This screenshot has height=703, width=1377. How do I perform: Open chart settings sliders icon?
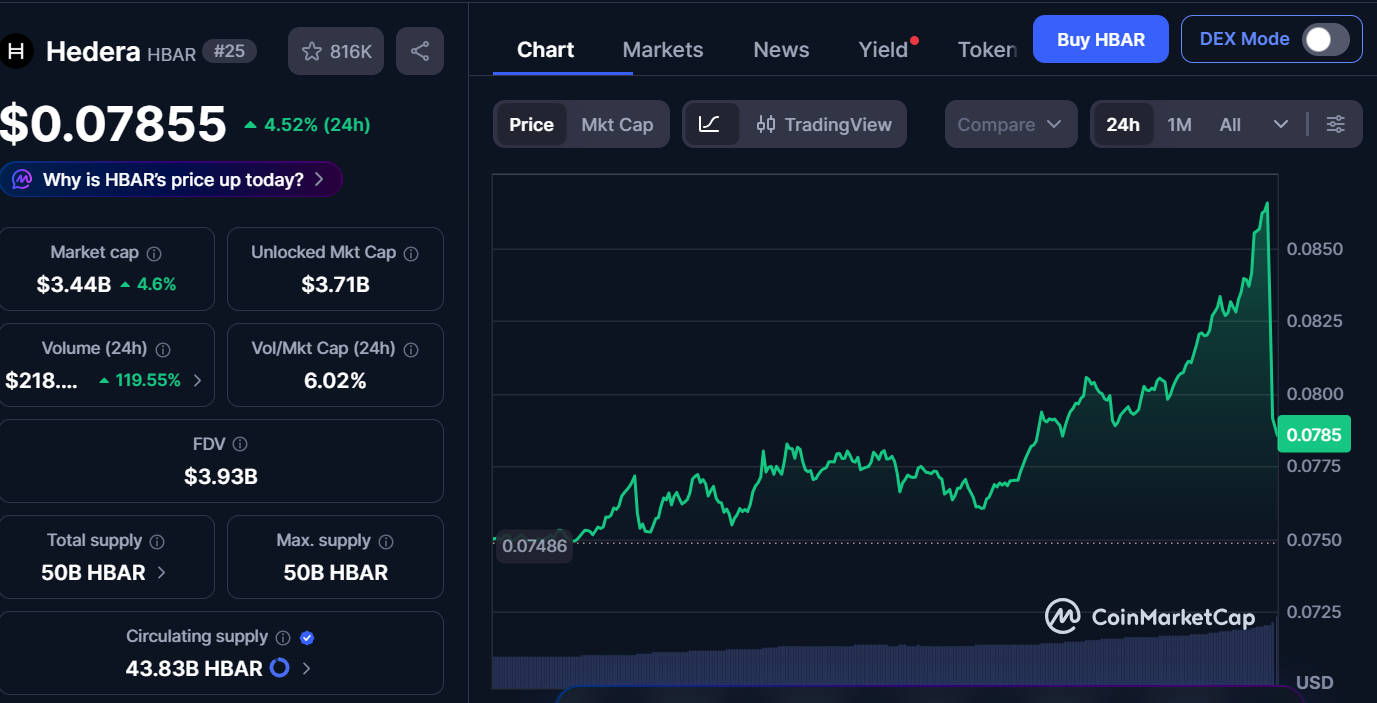click(x=1336, y=124)
